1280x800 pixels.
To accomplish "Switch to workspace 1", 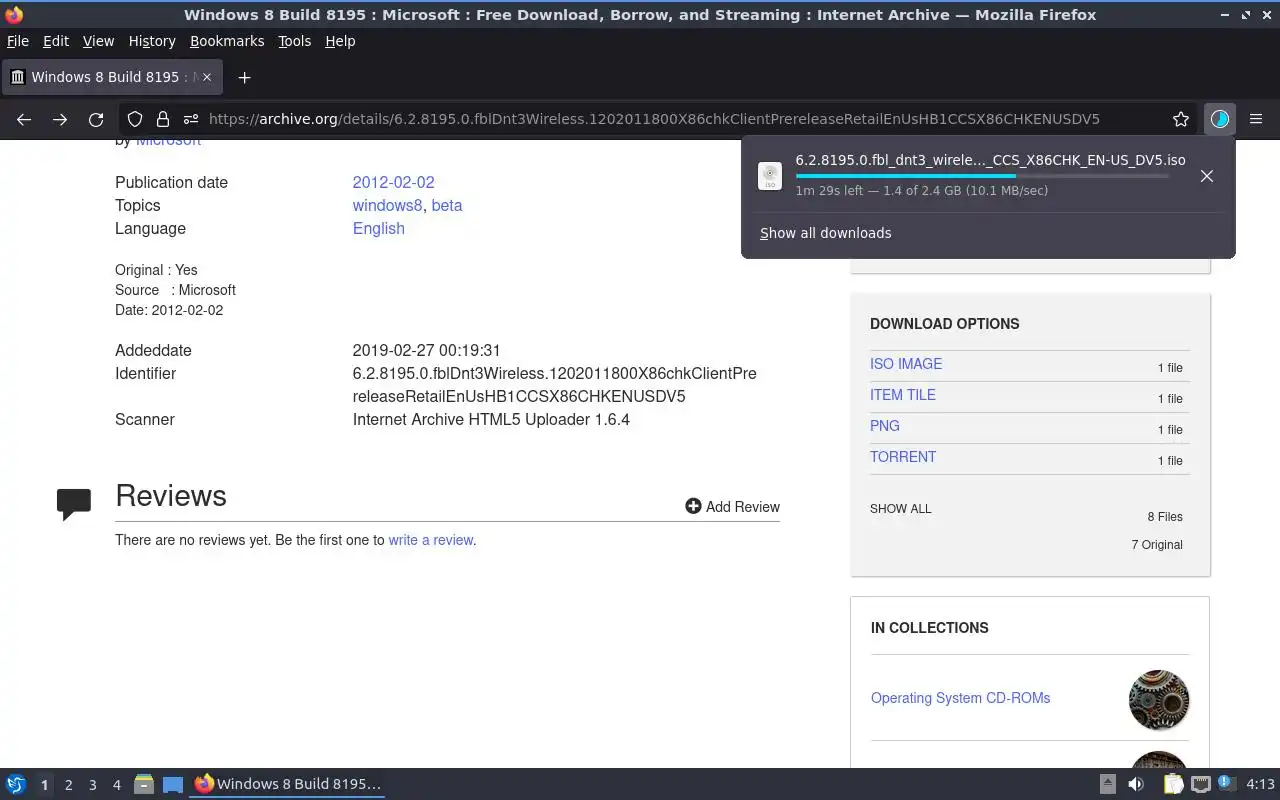I will (x=44, y=785).
